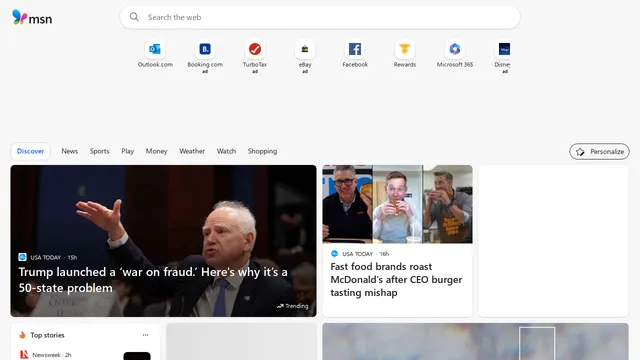Viewport: 640px width, 360px height.
Task: Go to the Shopping tab
Action: point(262,151)
